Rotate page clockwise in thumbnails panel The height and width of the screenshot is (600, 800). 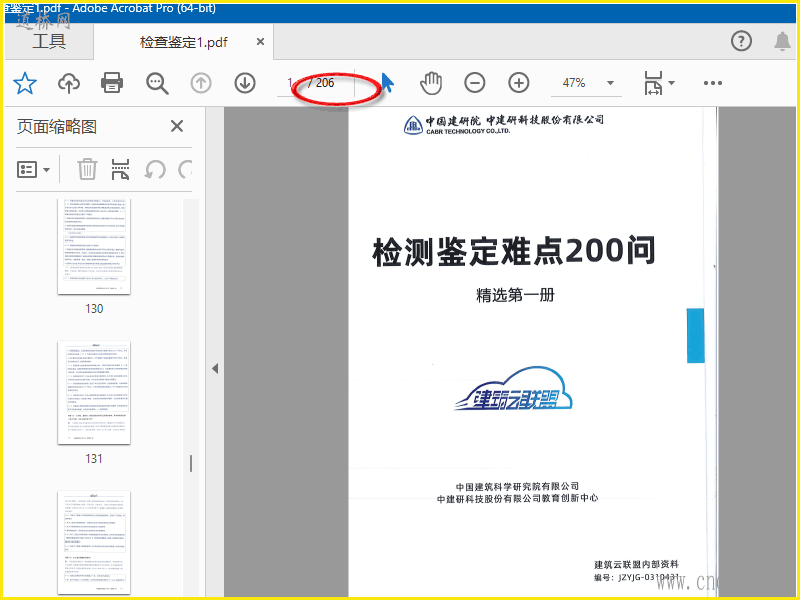coord(185,169)
